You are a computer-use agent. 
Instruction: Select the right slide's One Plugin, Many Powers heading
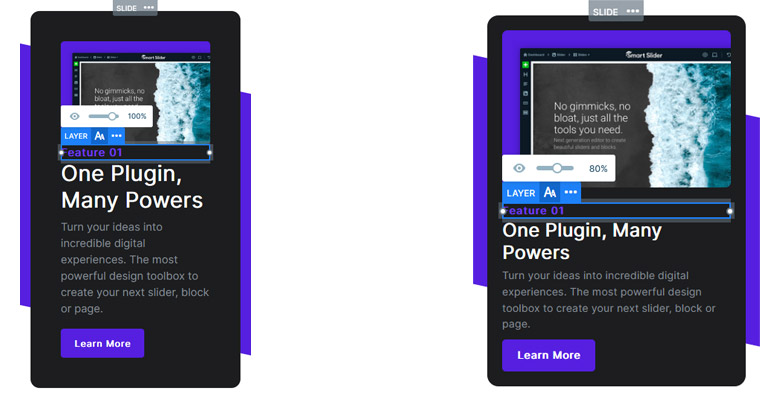[582, 241]
